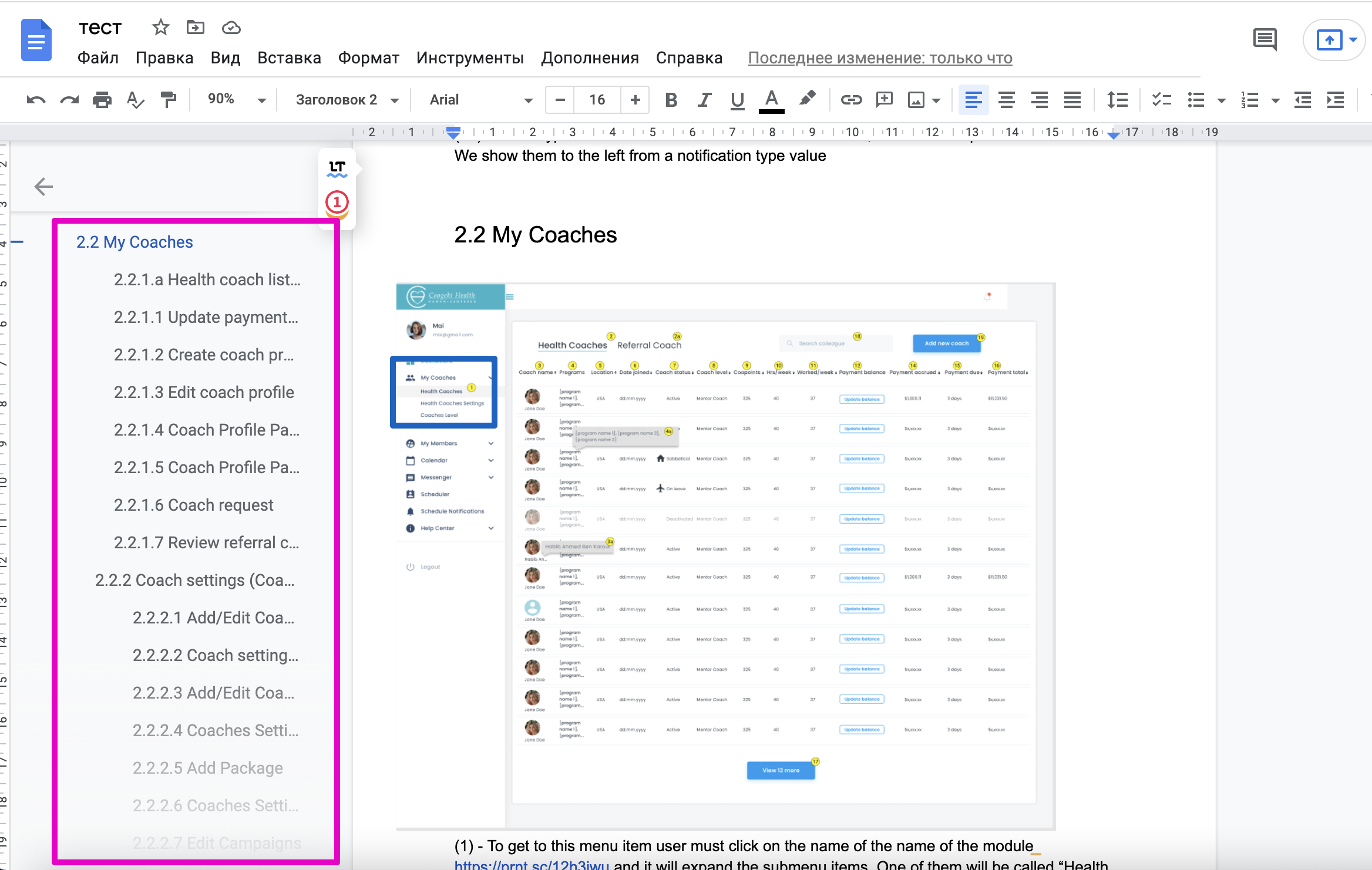Open the Вид menu
Viewport: 1372px width, 870px height.
point(226,58)
